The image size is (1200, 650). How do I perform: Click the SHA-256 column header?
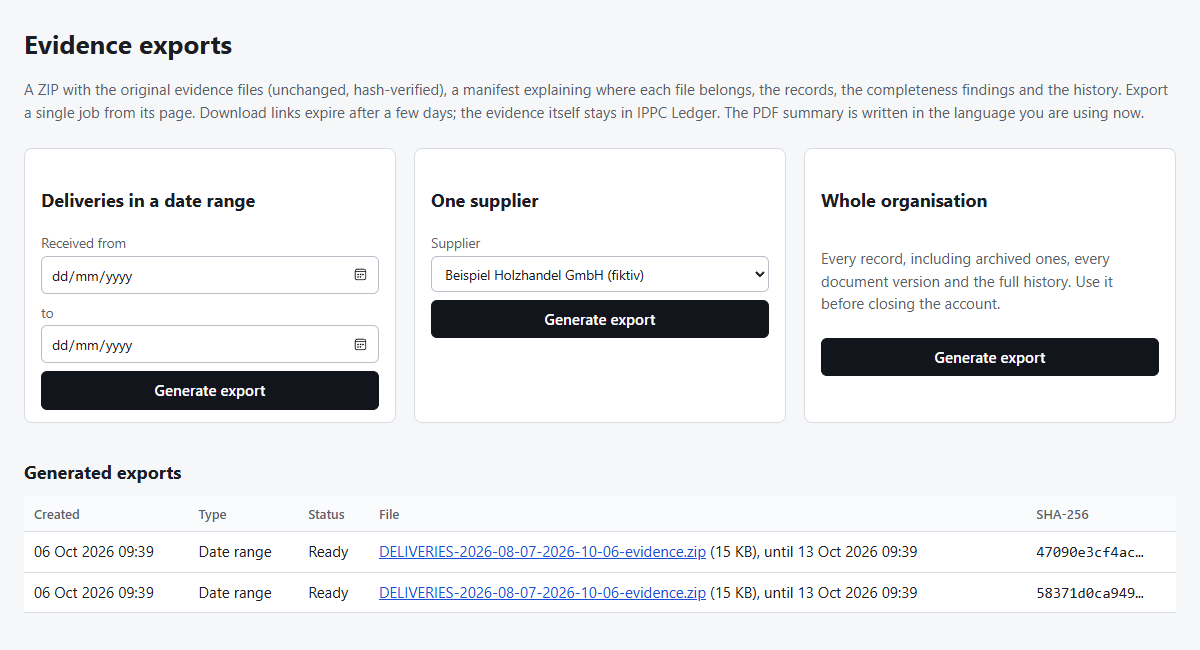[1062, 515]
